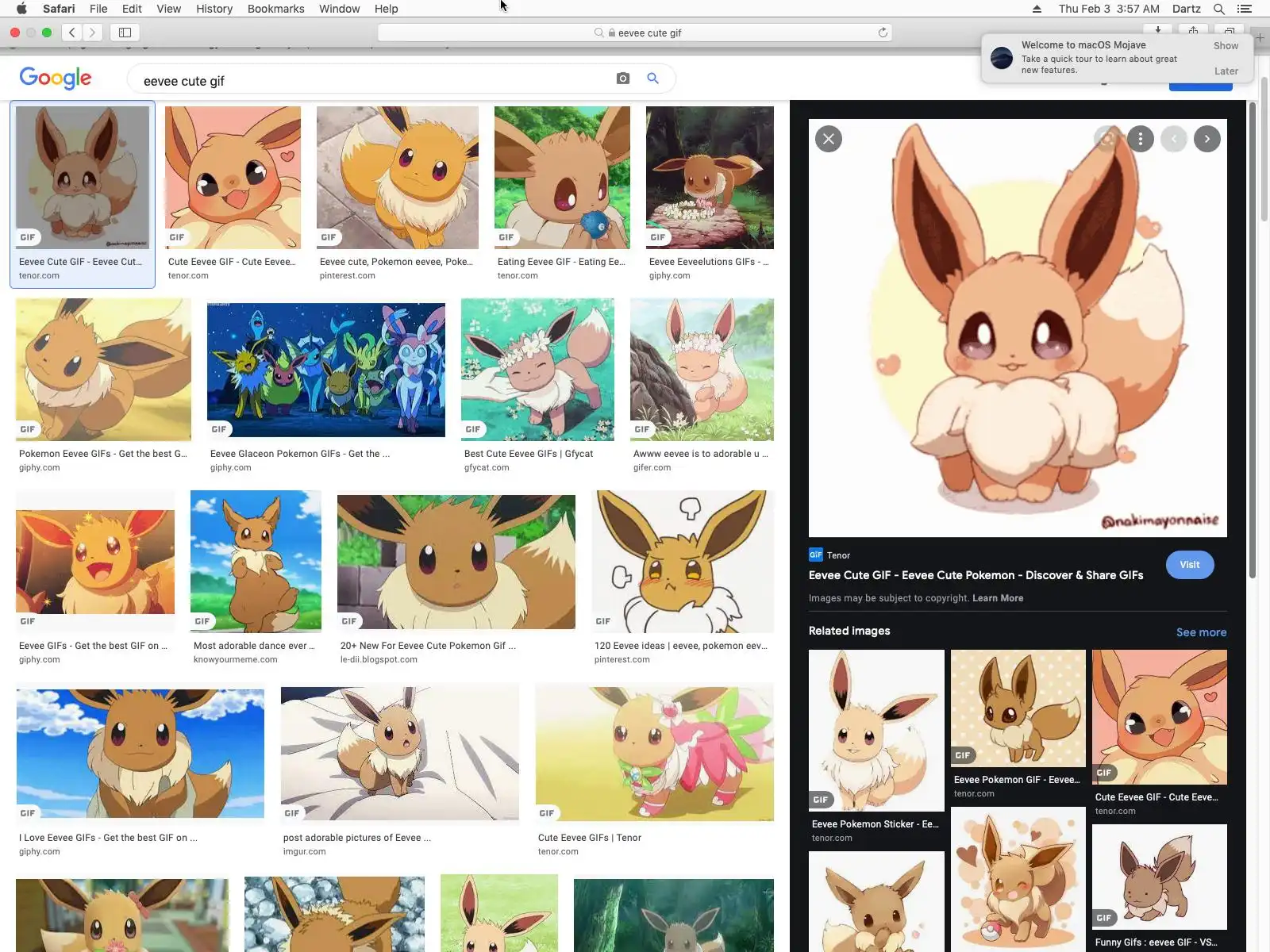Go to next image with right chevron
Image resolution: width=1270 pixels, height=952 pixels.
1207,139
